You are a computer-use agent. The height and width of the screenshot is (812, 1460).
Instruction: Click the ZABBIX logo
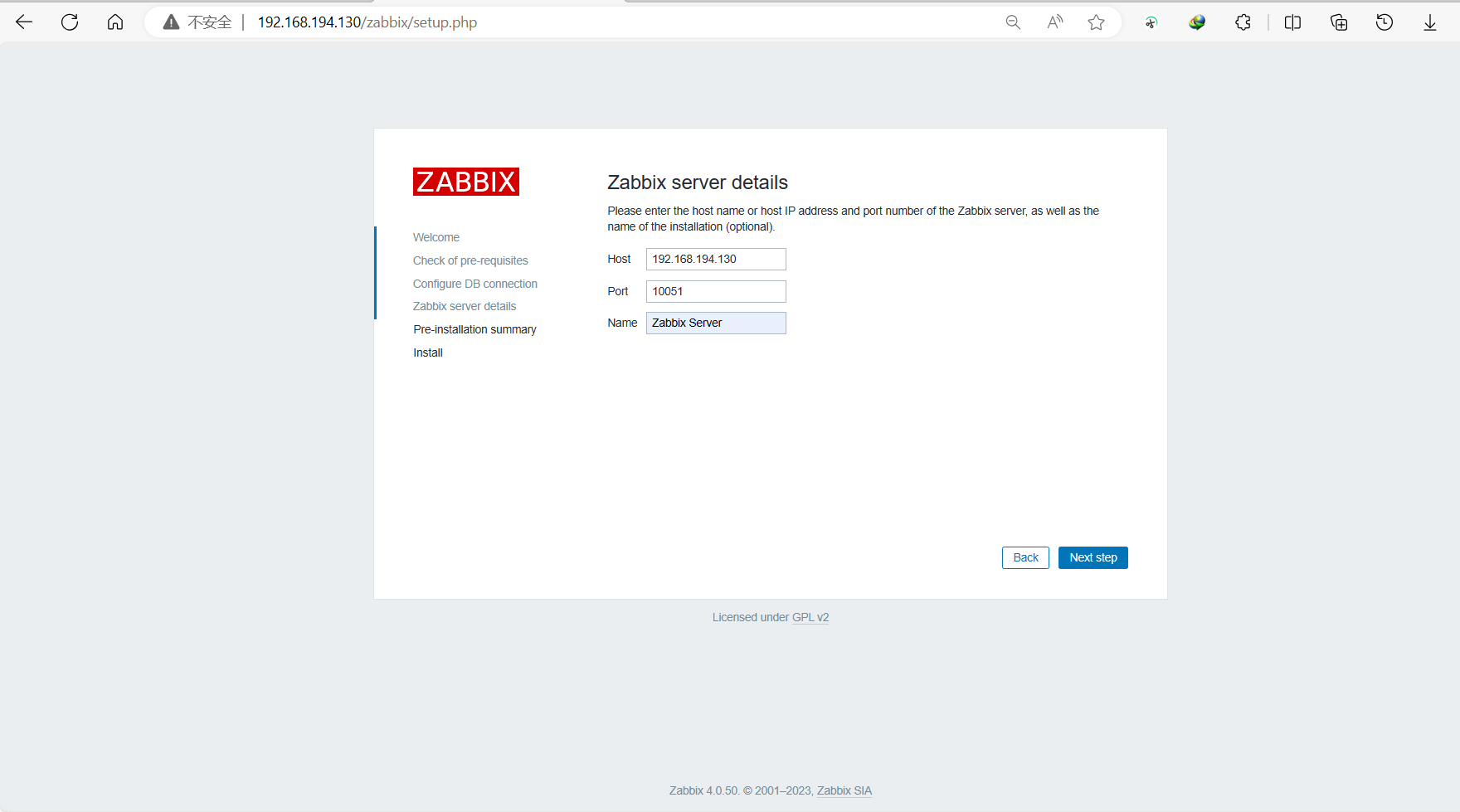466,182
